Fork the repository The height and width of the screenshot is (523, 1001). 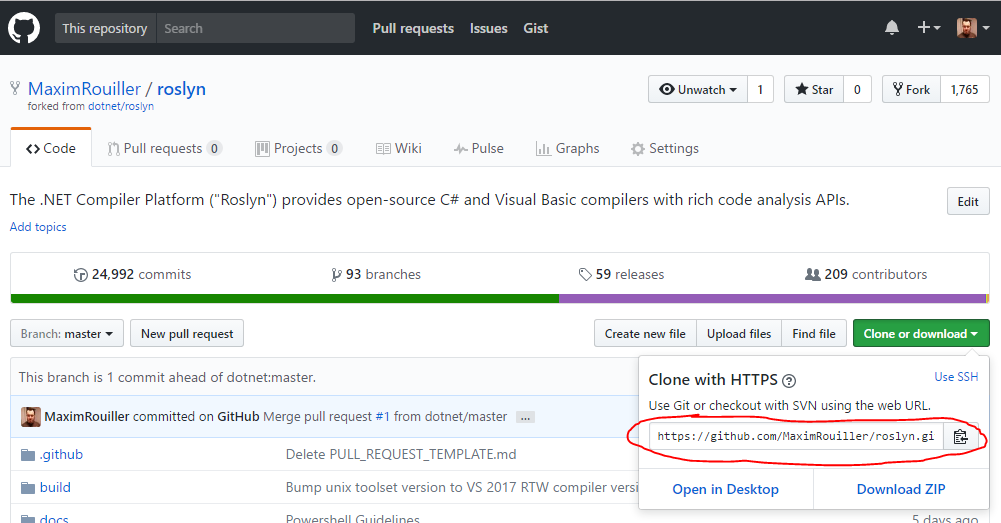pos(911,89)
